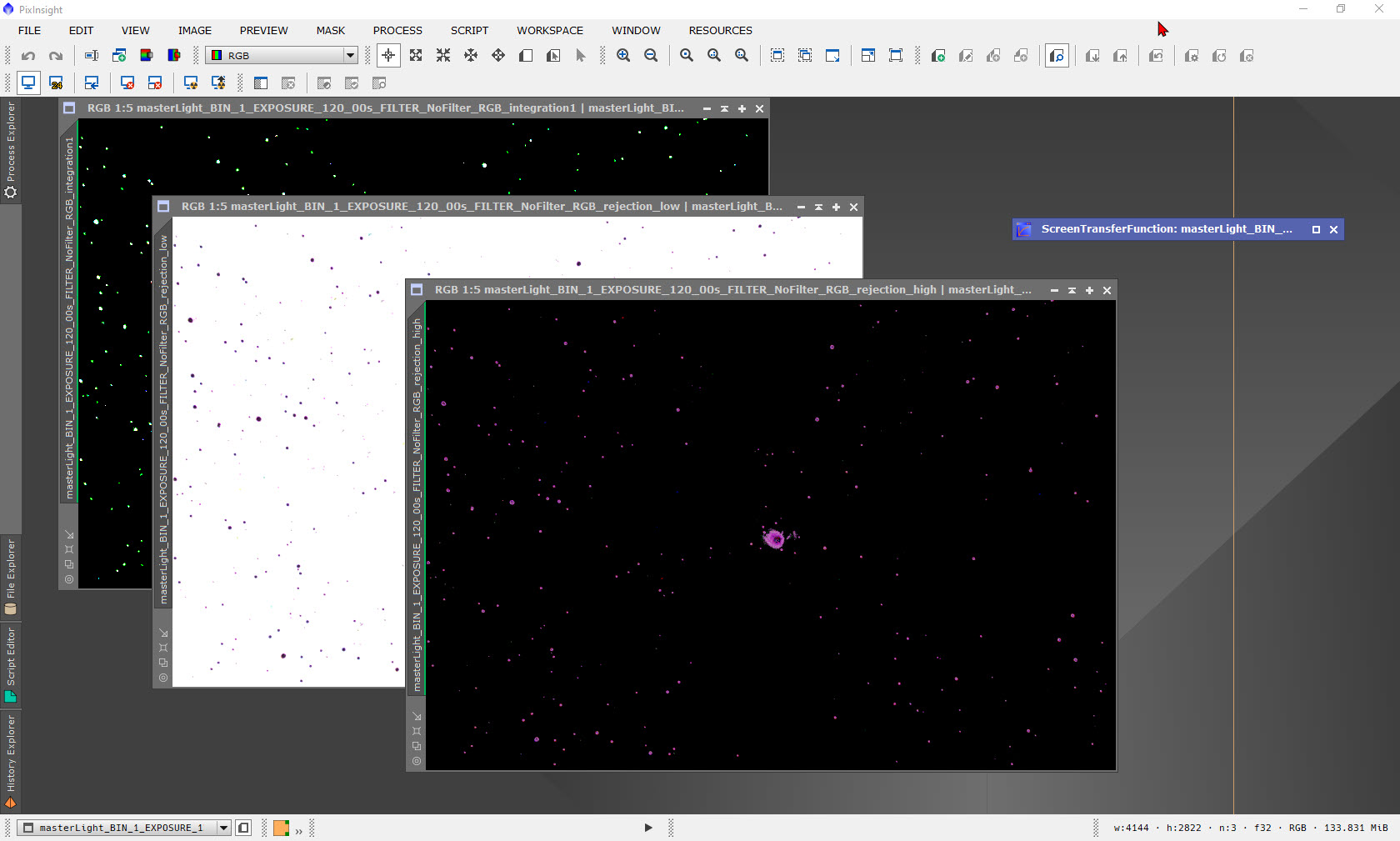Toggle Screen Transfer Function monitor button
The height and width of the screenshot is (841, 1400).
click(28, 83)
